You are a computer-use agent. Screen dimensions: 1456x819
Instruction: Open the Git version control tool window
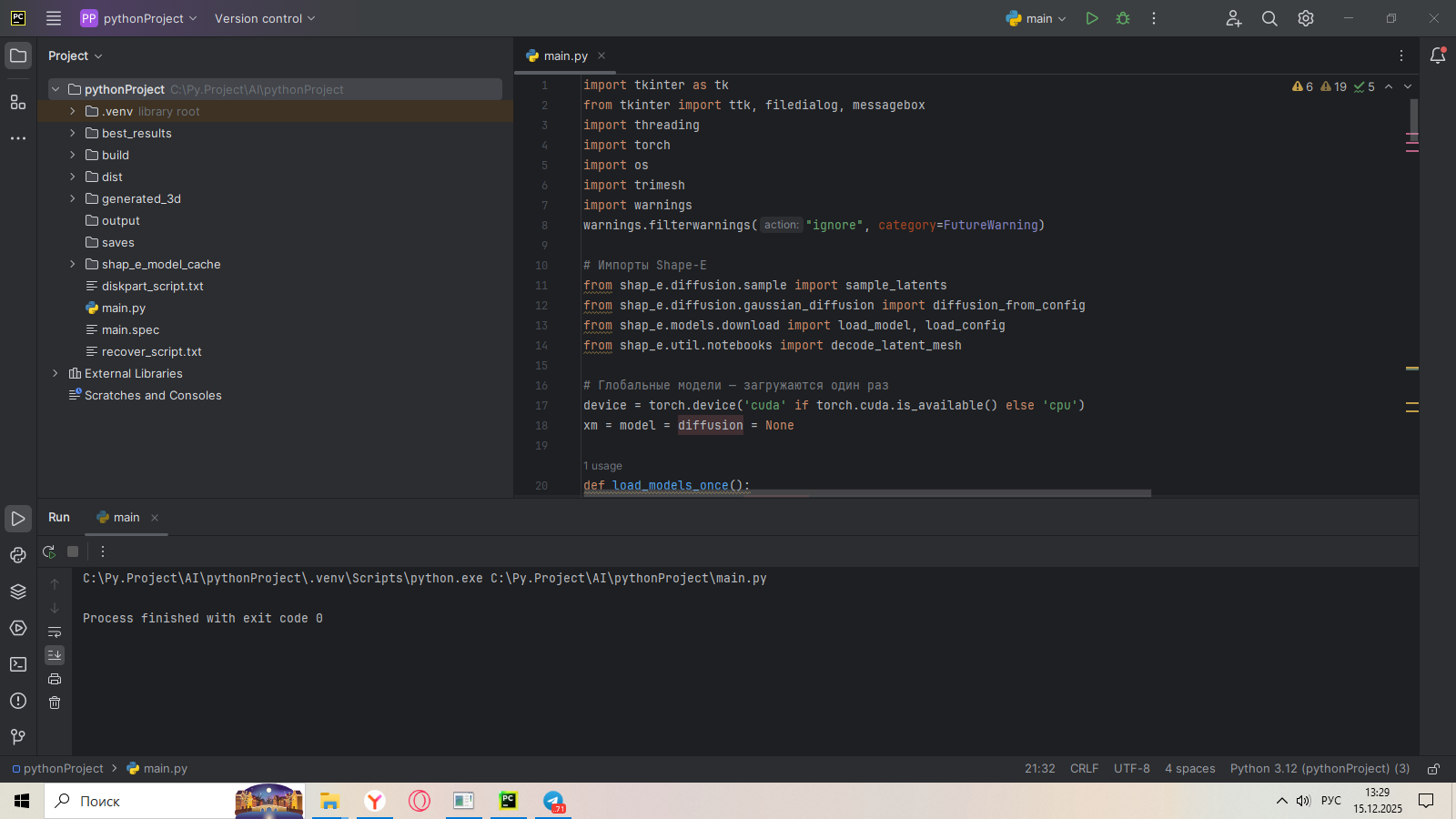[x=18, y=737]
